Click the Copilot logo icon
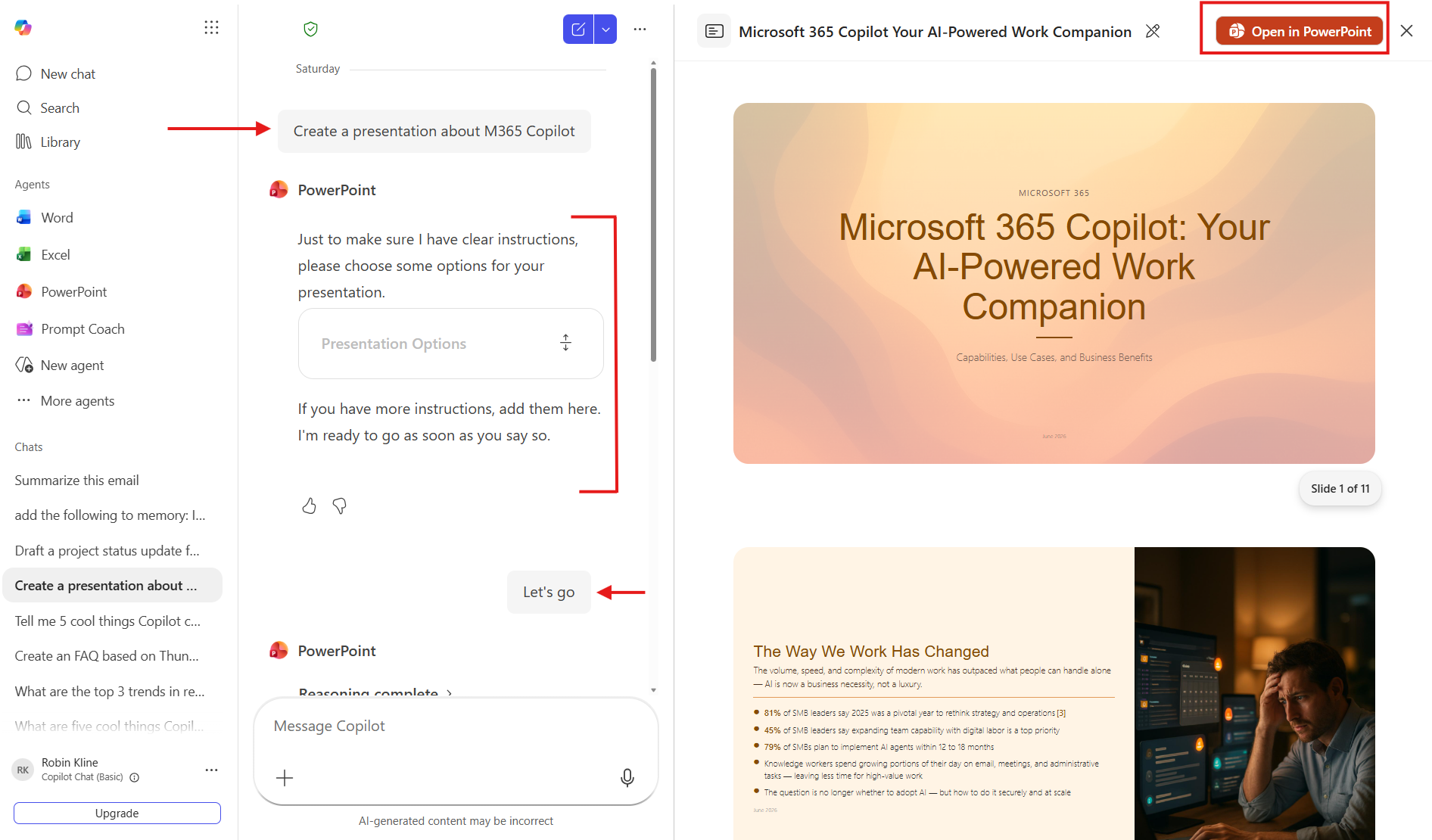Image resolution: width=1432 pixels, height=840 pixels. [23, 28]
